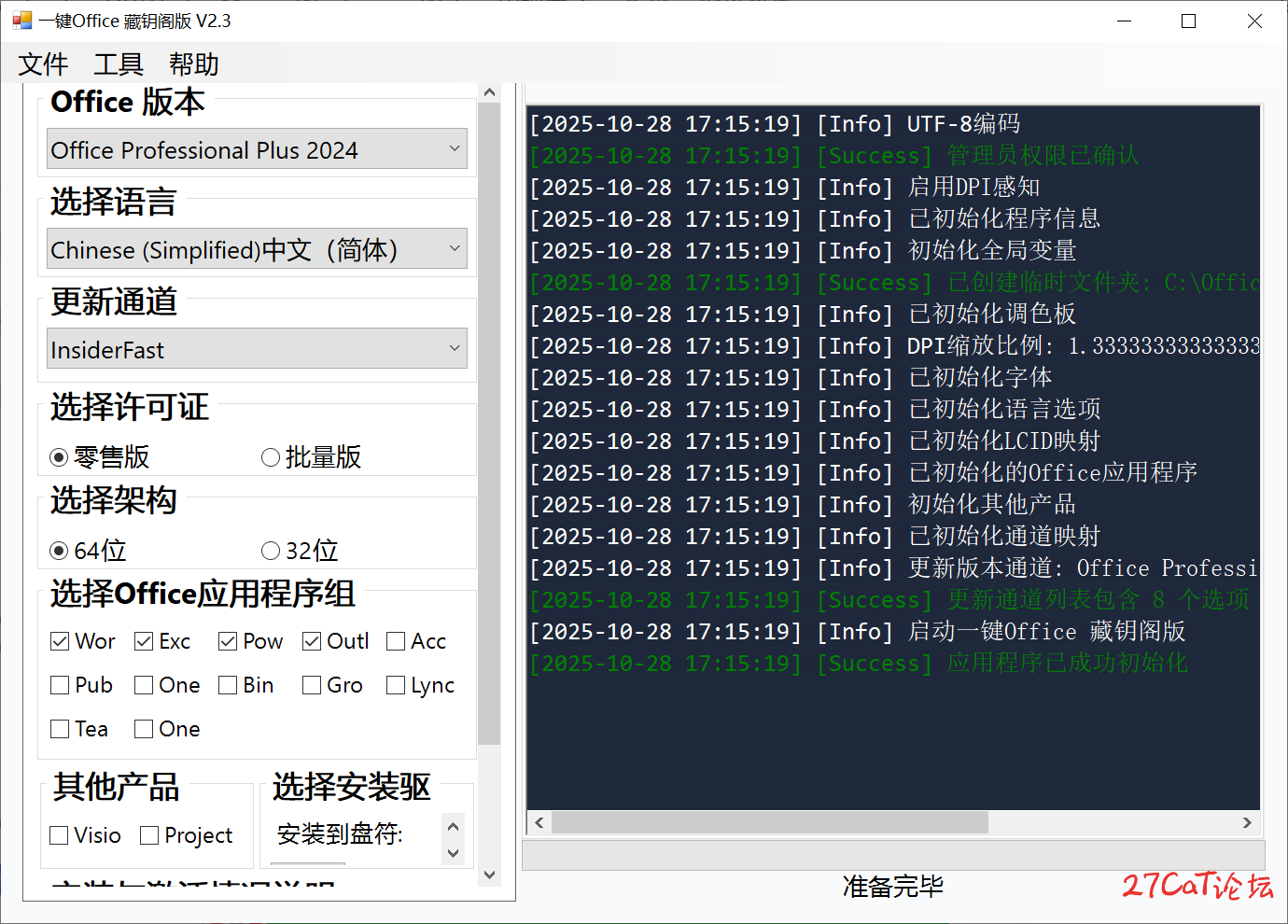Expand the language selection dropdown
This screenshot has width=1288, height=924.
[x=257, y=249]
